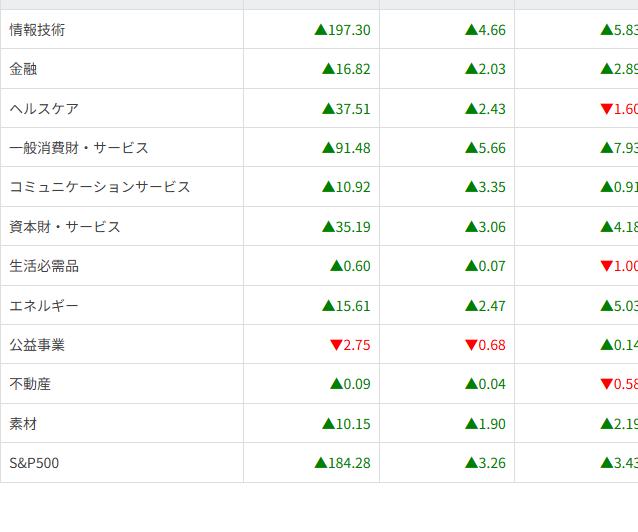Image resolution: width=638 pixels, height=532 pixels.
Task: Choose the コミュニケーションサービス row label
Action: [100, 187]
